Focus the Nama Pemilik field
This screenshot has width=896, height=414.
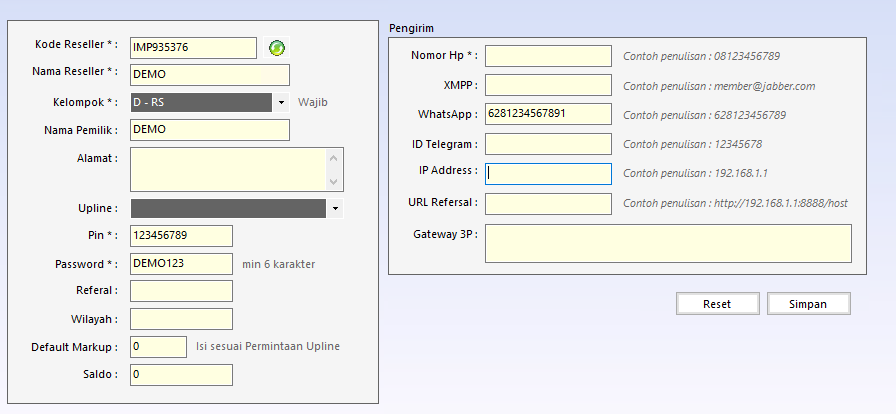point(209,130)
